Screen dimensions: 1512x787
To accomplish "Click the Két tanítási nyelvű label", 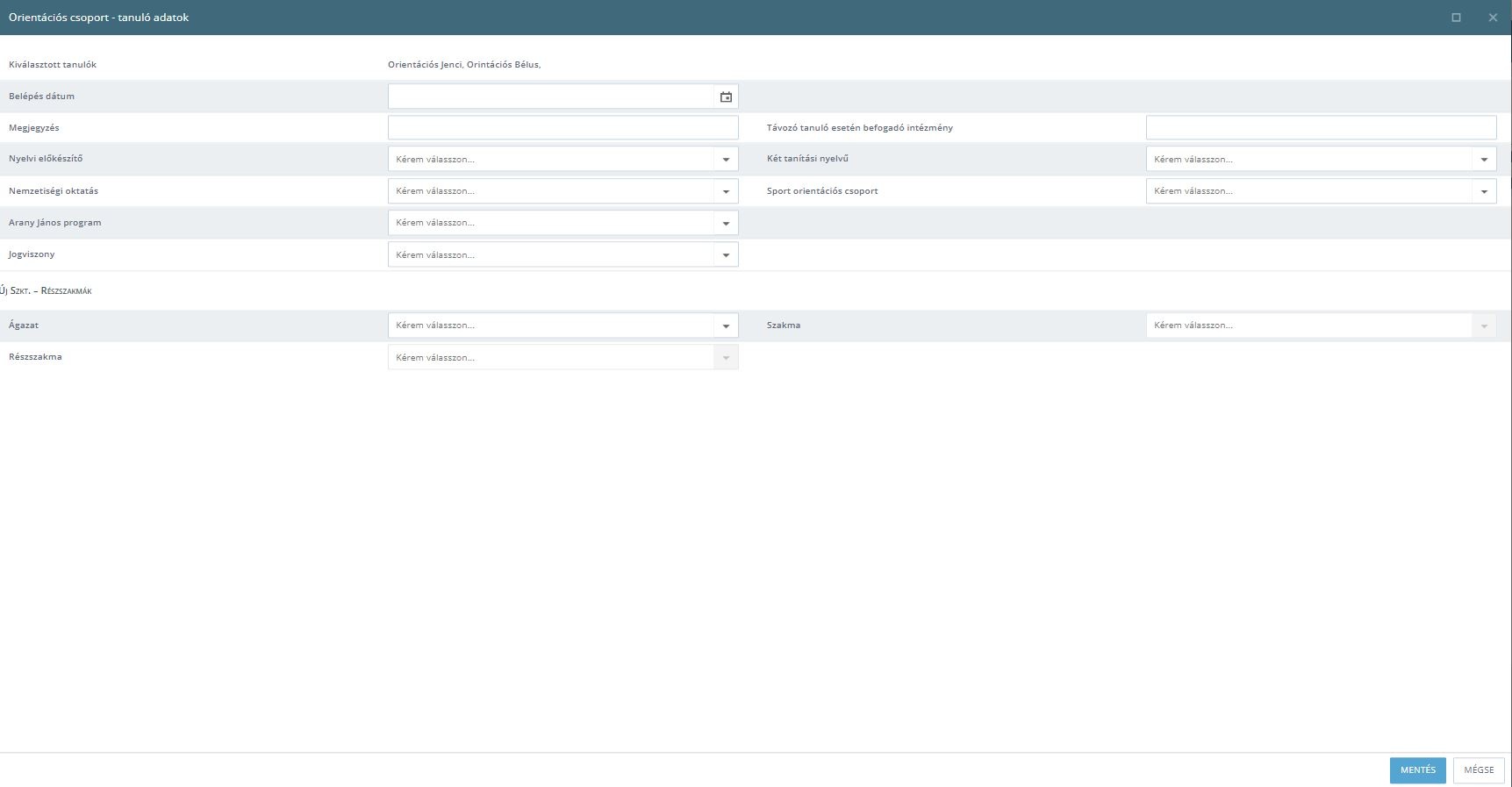I will (x=807, y=159).
